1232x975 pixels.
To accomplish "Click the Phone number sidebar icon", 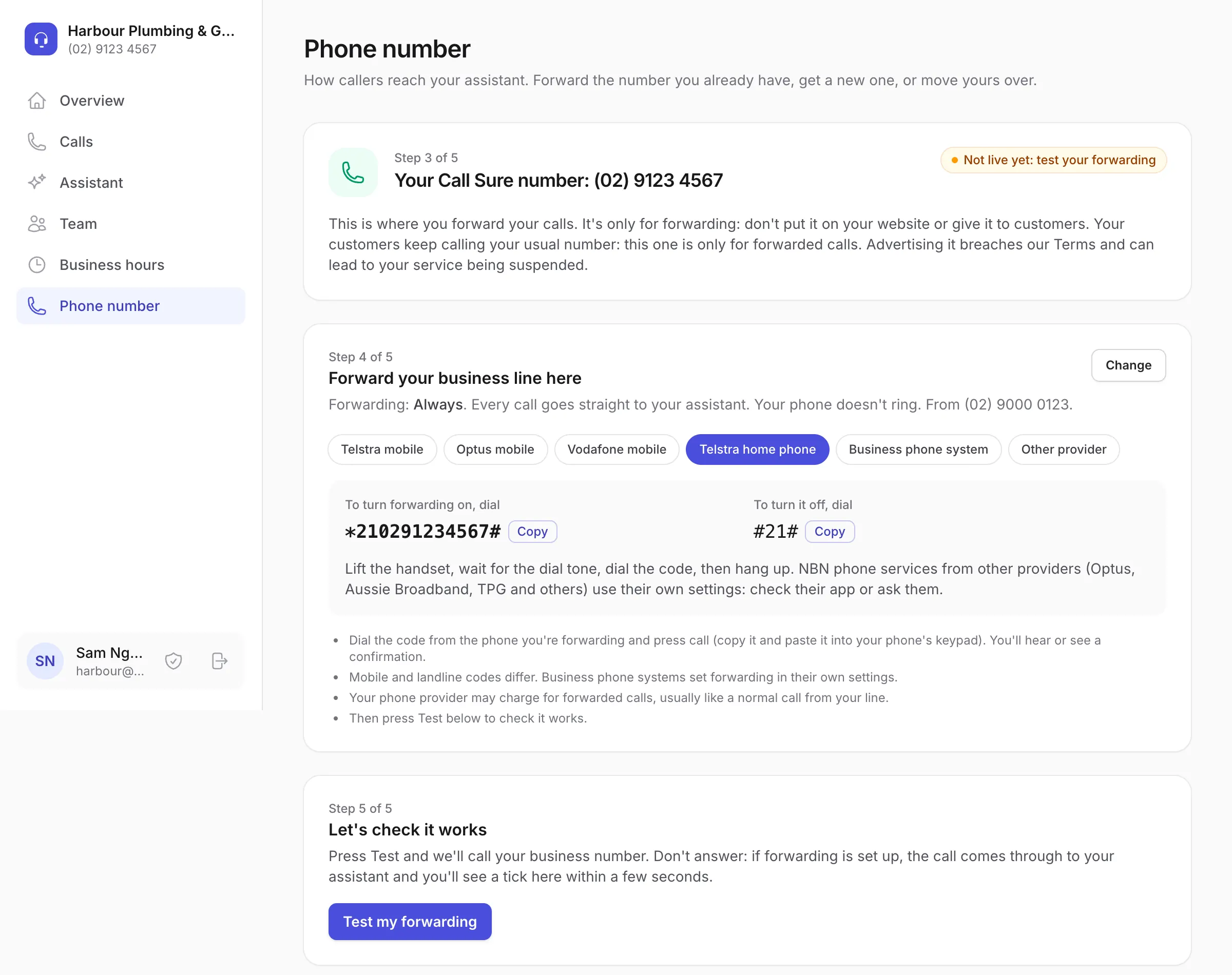I will pos(37,306).
